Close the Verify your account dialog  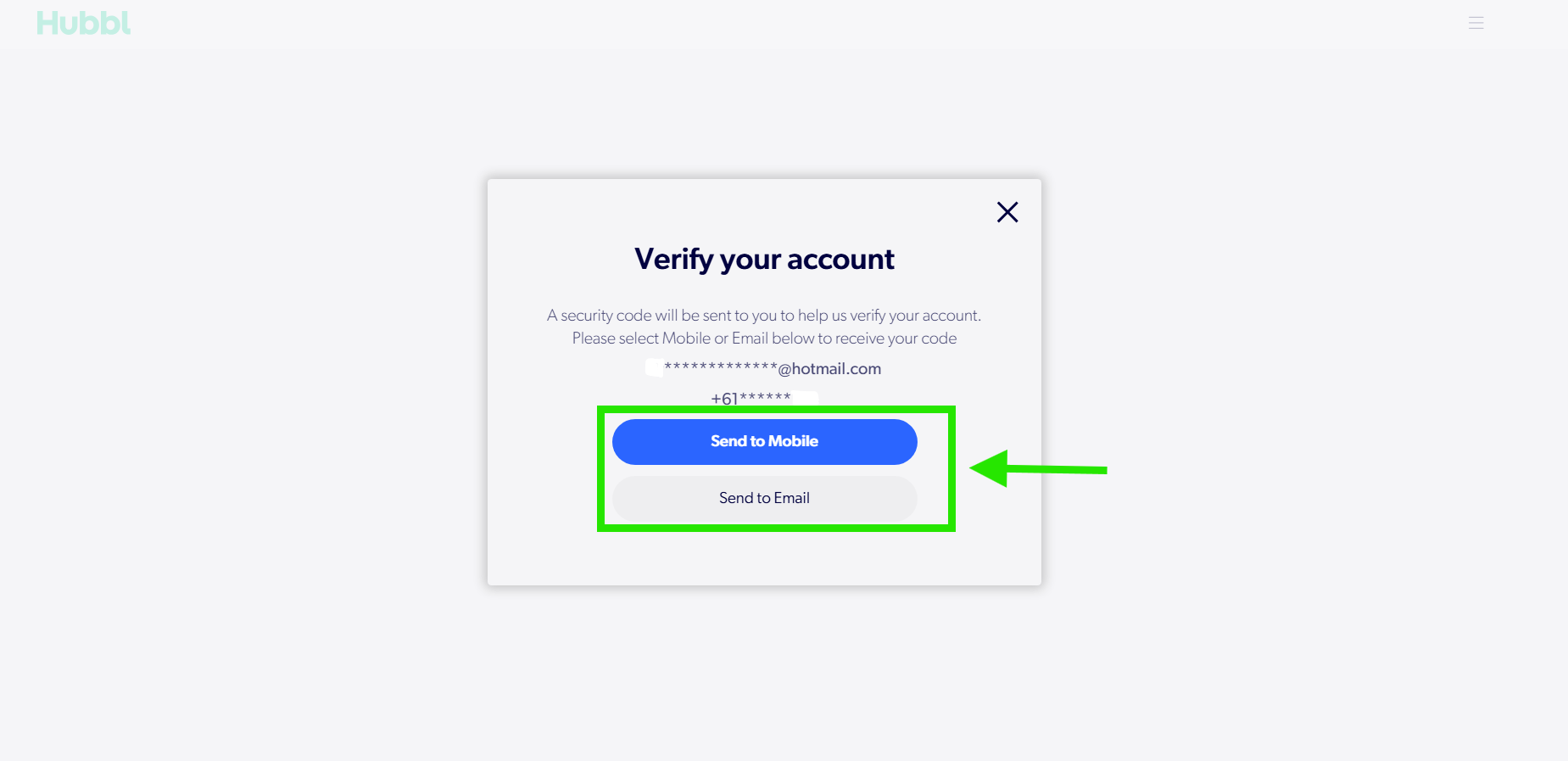pyautogui.click(x=1007, y=212)
